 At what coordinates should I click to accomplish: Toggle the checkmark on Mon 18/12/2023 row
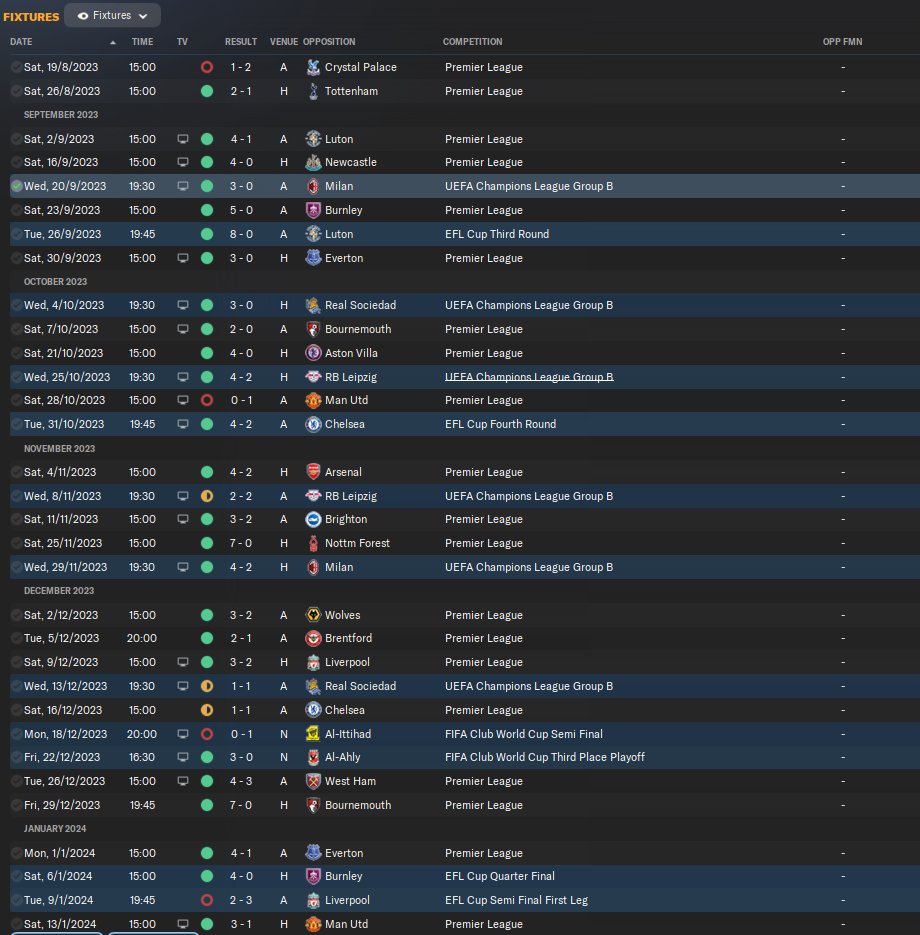[16, 734]
